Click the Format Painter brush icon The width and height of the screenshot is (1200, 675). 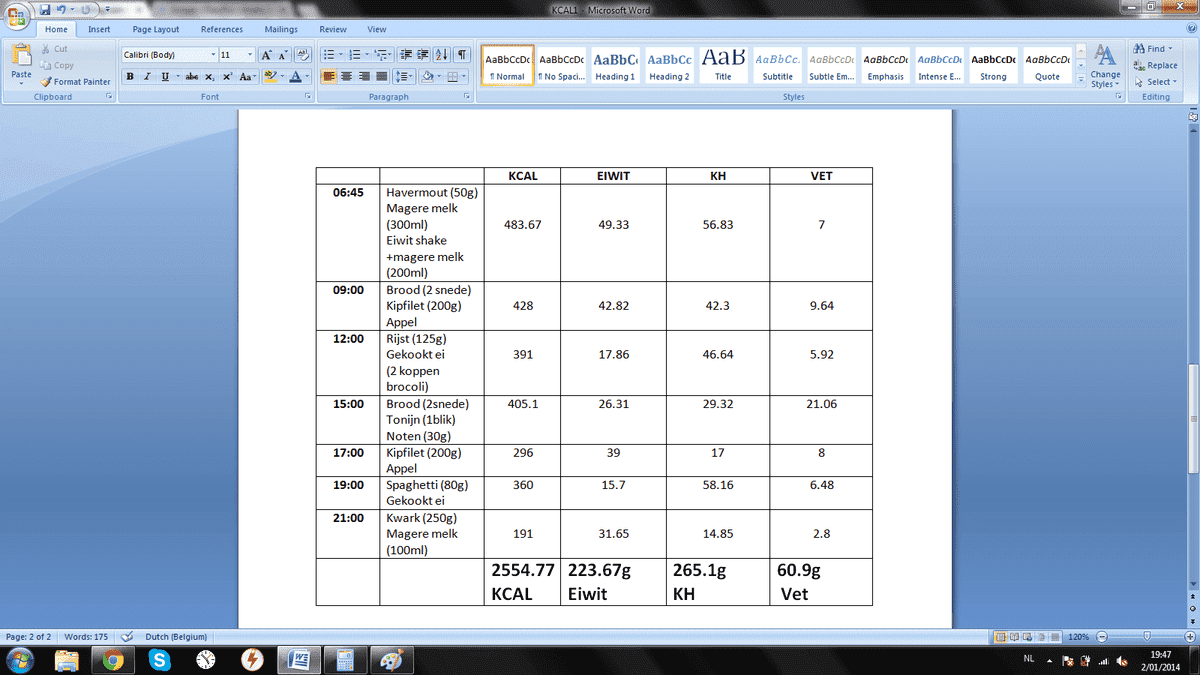(47, 82)
